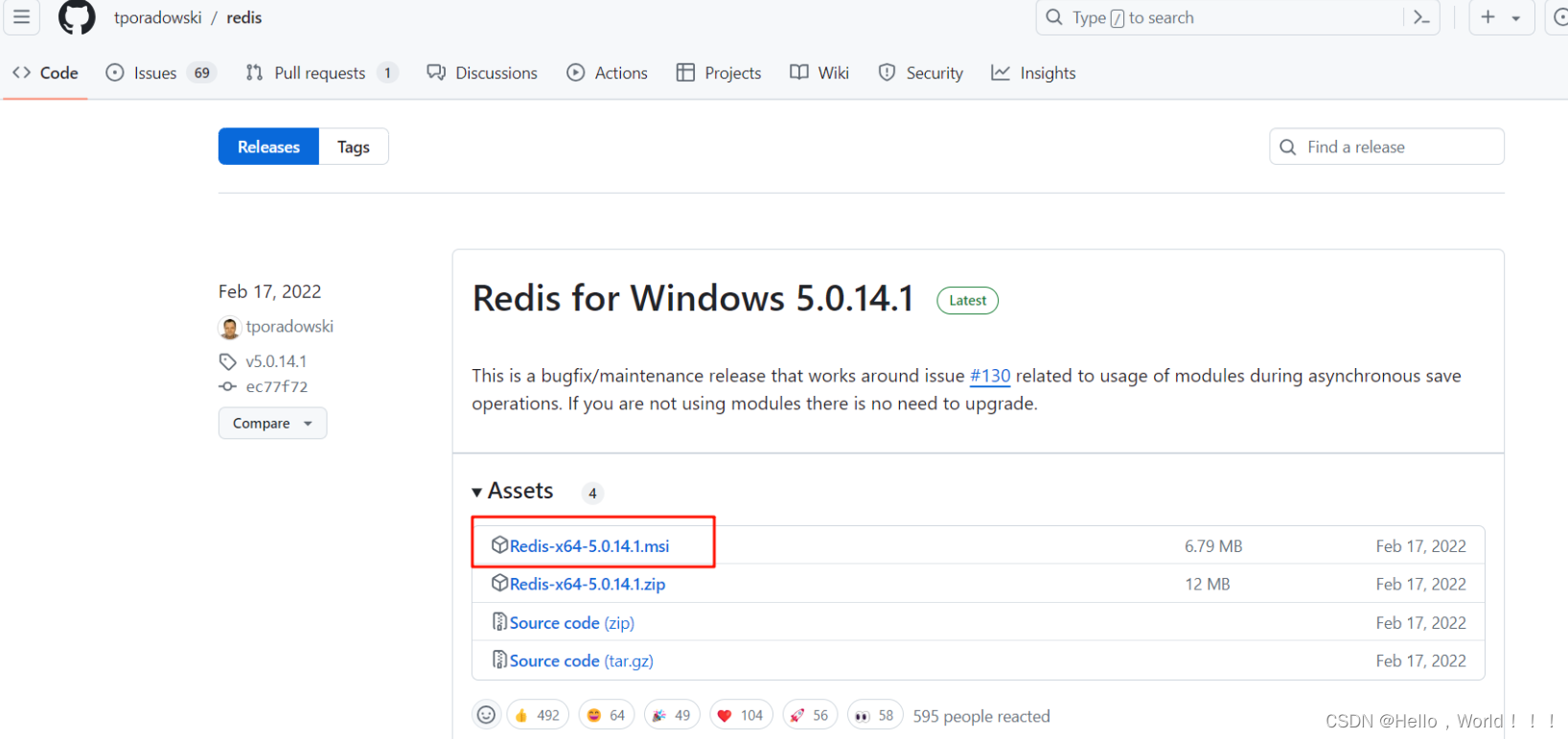
Task: Download Redis-x64-5.0.14.1.zip
Action: [x=588, y=584]
